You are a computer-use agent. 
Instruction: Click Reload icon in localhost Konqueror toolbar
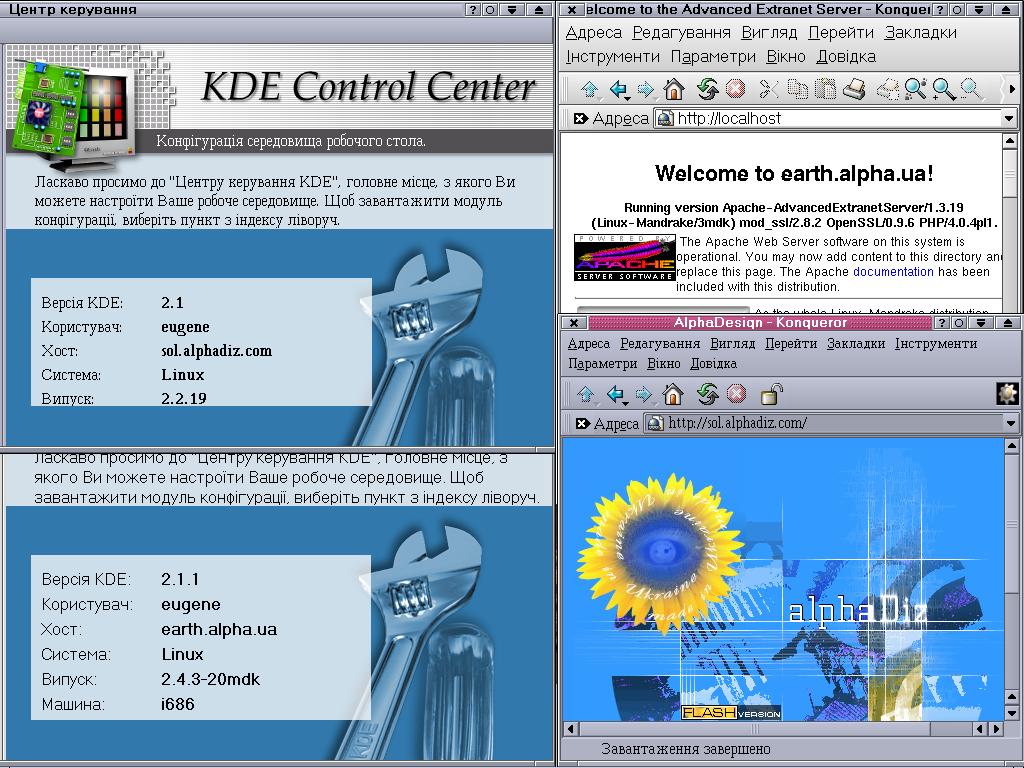click(x=707, y=90)
